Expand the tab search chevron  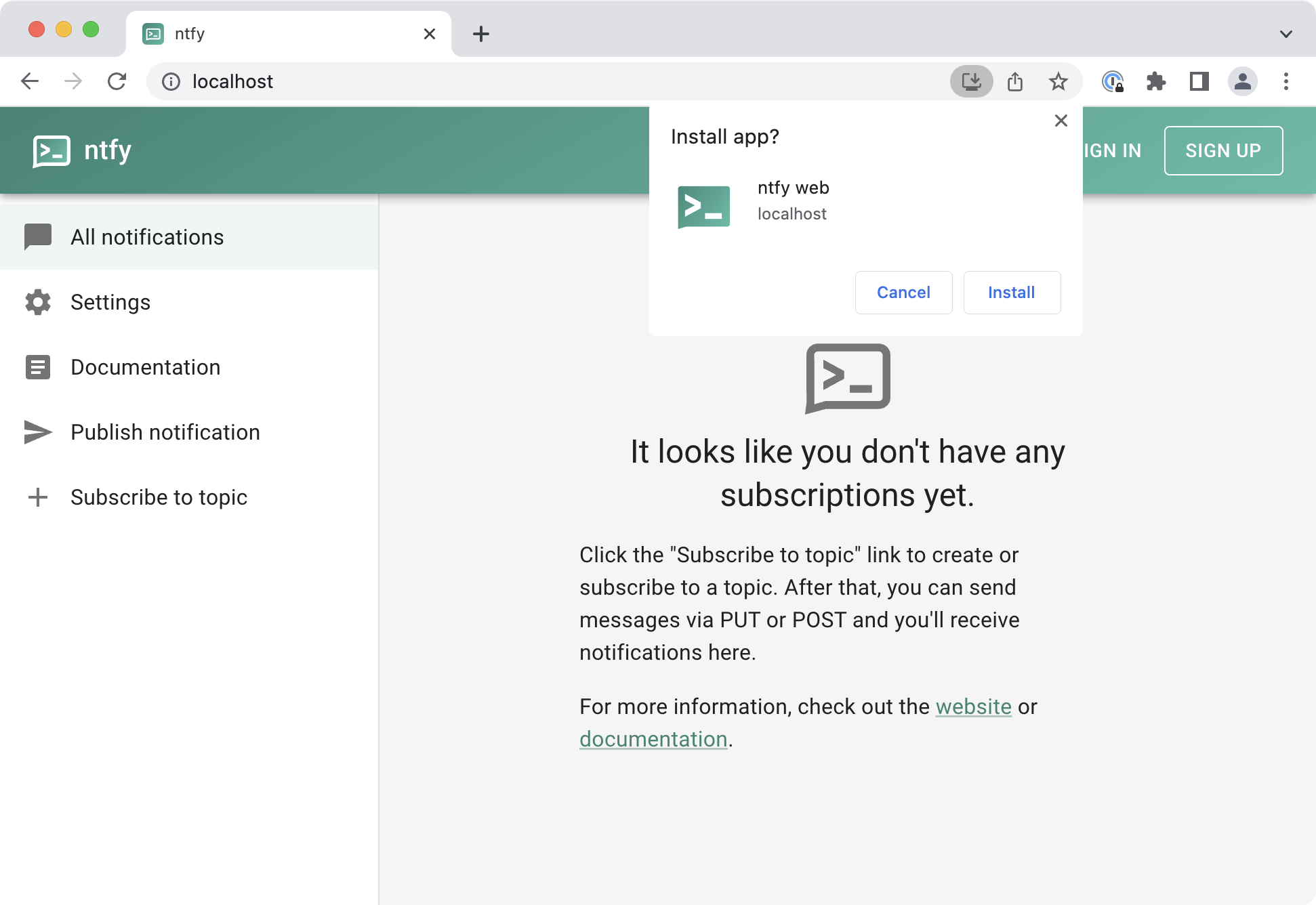click(x=1286, y=34)
